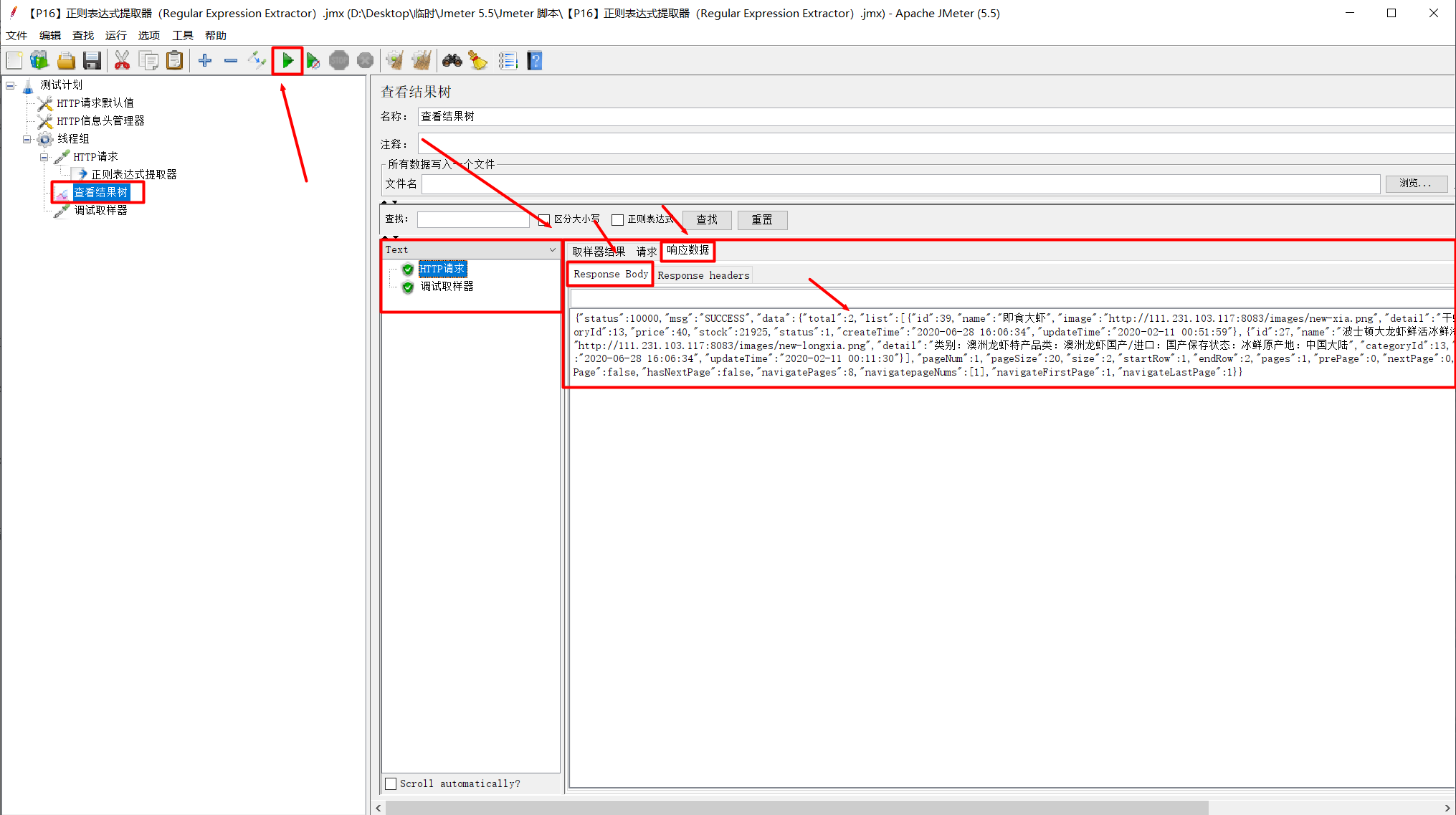Select the Response headers tab

pos(703,275)
